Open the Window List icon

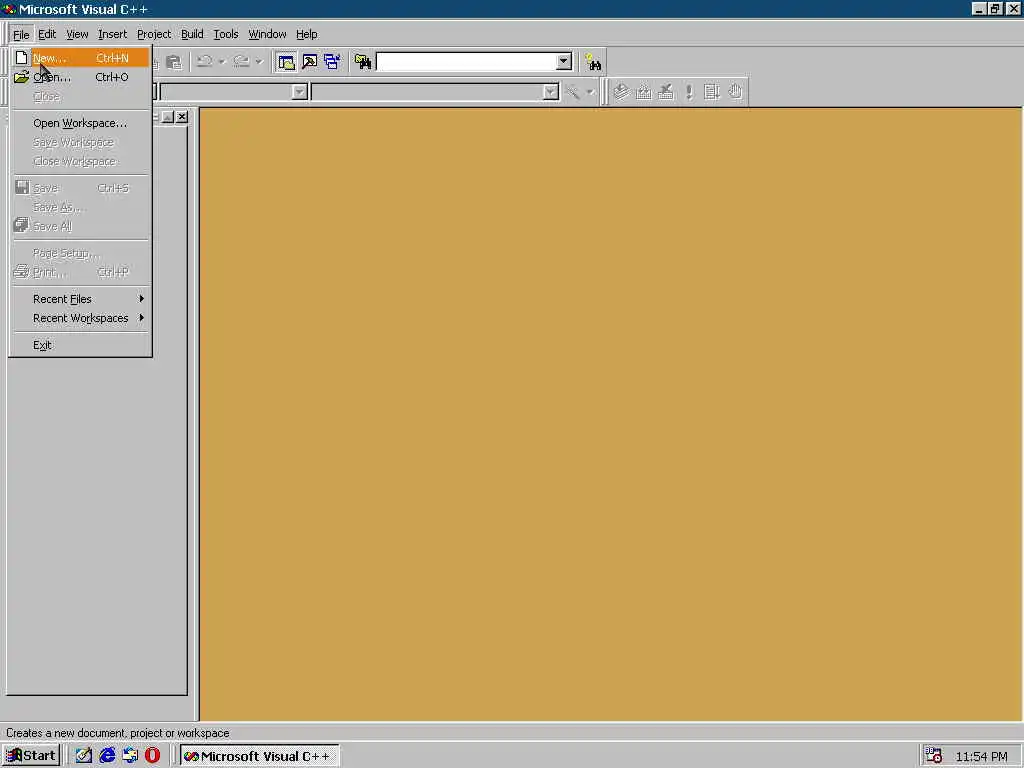[332, 62]
